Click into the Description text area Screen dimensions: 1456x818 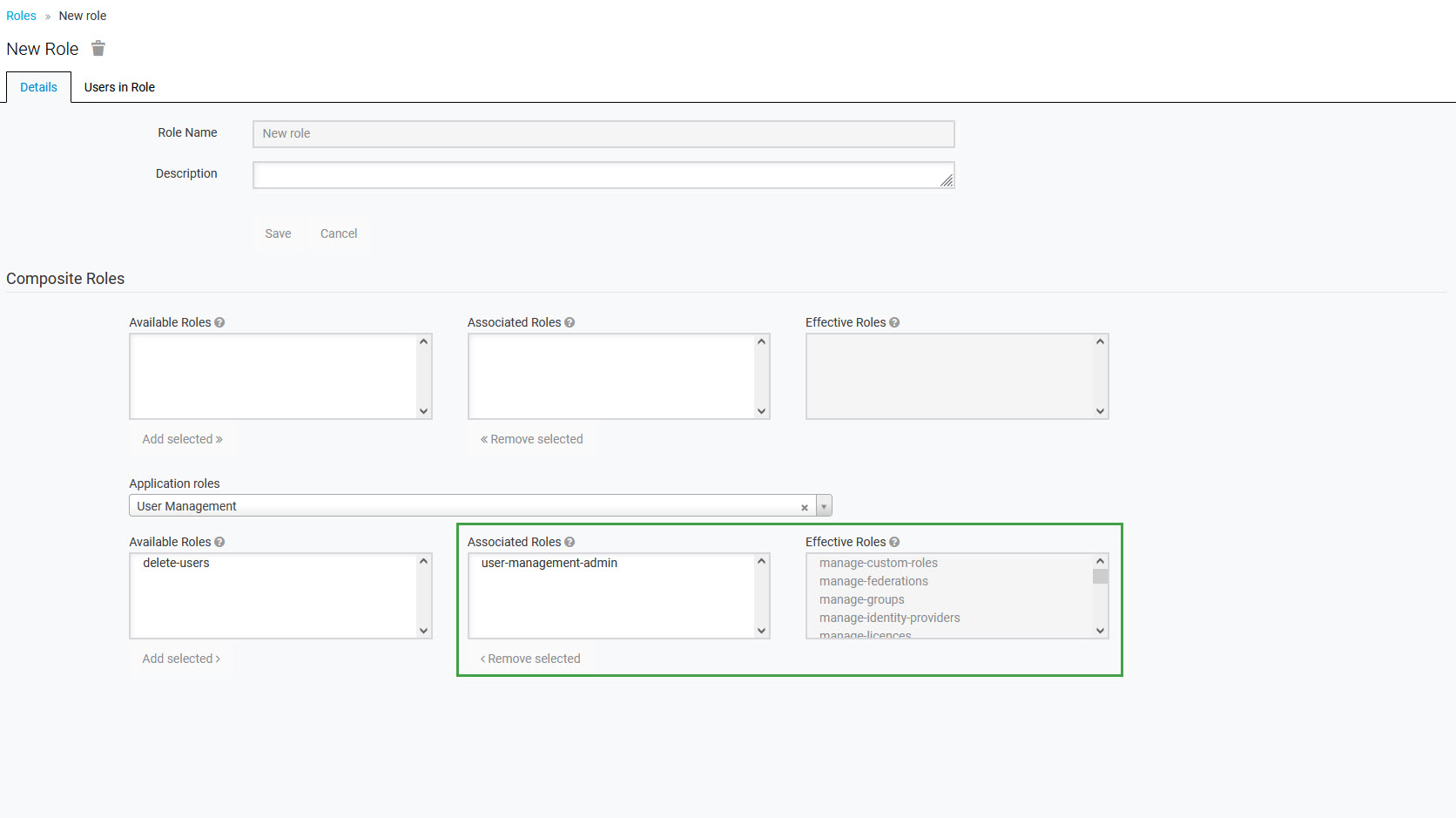(x=603, y=175)
